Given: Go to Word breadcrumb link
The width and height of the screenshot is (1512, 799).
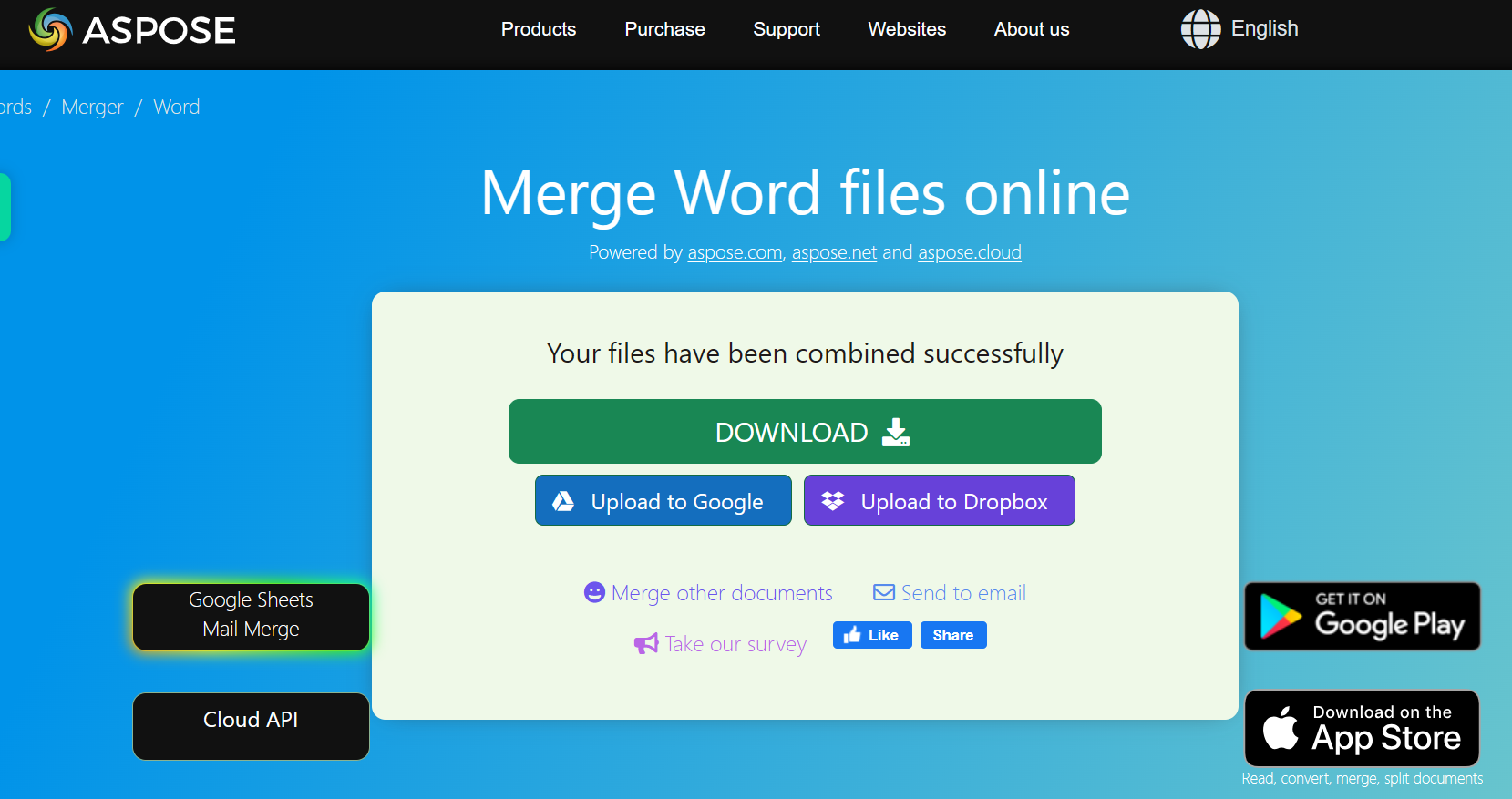Looking at the screenshot, I should (177, 107).
